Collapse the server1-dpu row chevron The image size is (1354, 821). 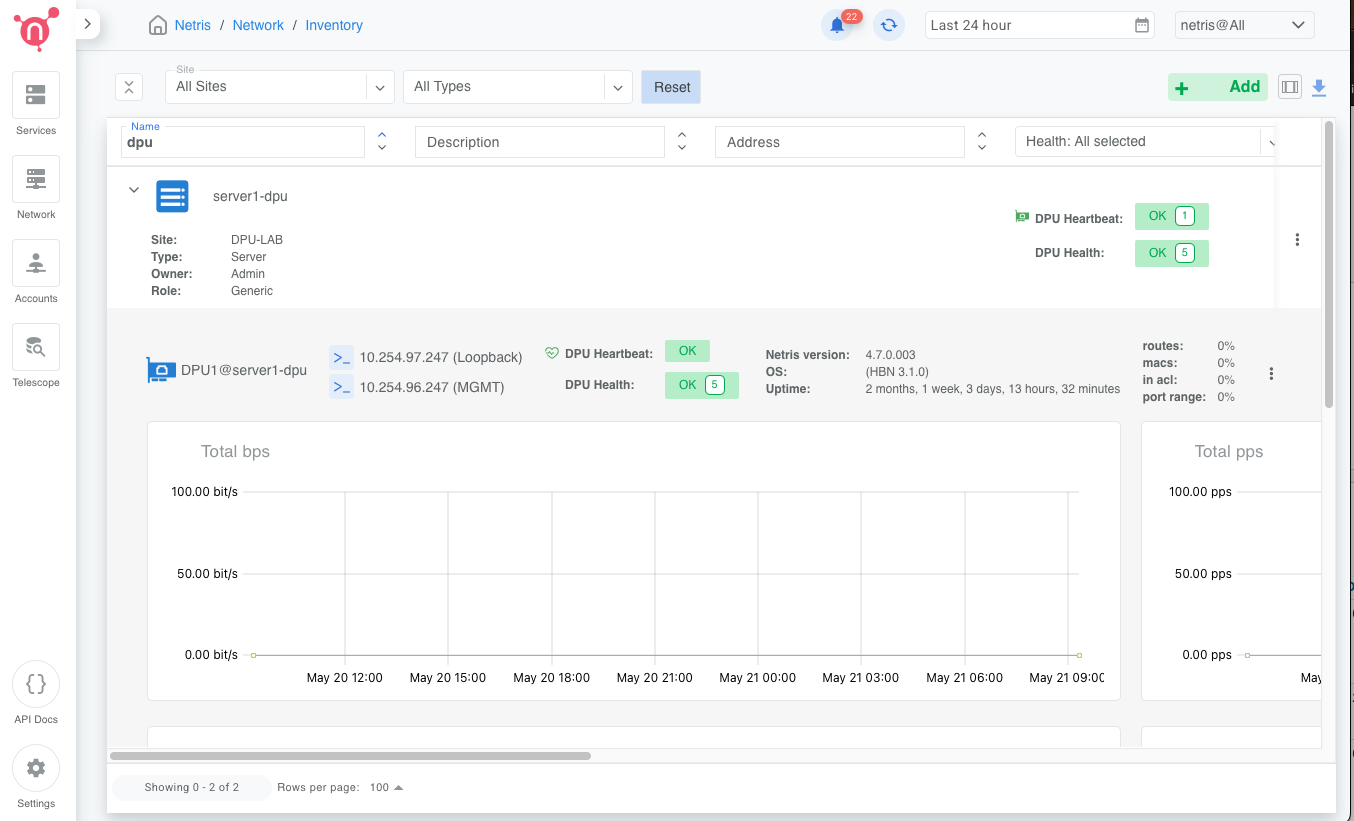point(134,190)
